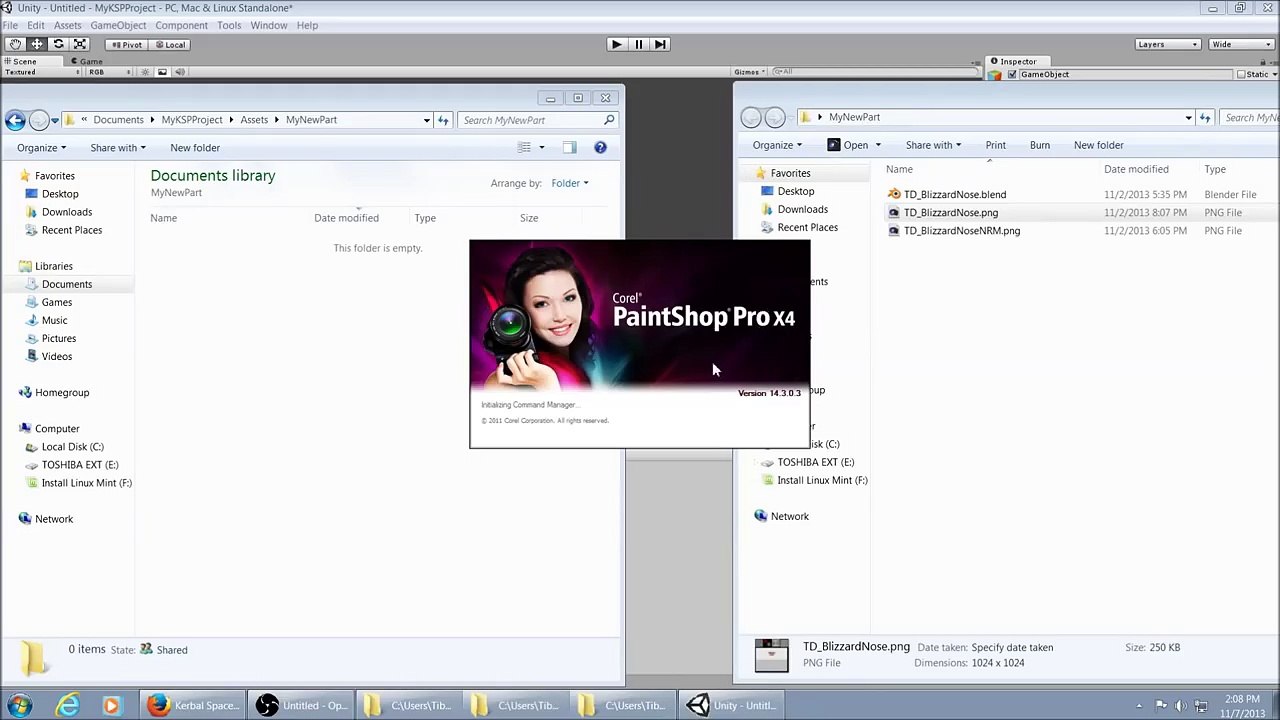Open Organize menu in the empty-folder window
The image size is (1280, 720).
click(x=41, y=148)
